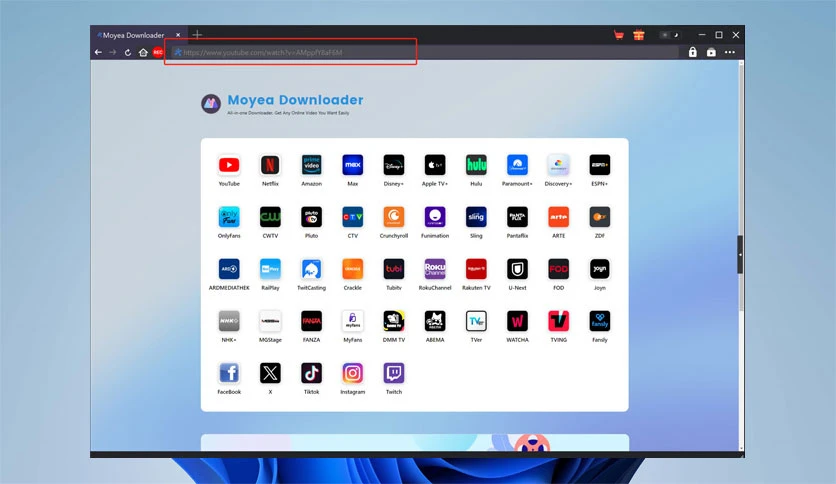This screenshot has width=836, height=484.
Task: Select the Instagram icon
Action: coord(352,373)
